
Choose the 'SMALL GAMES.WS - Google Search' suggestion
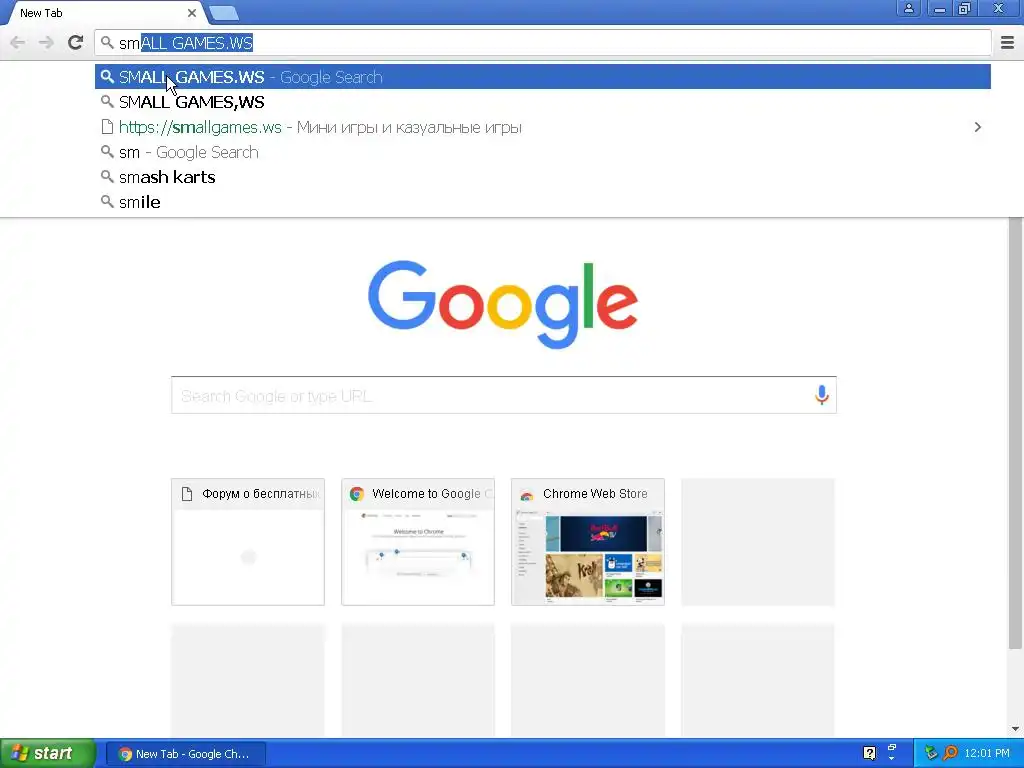pyautogui.click(x=543, y=77)
